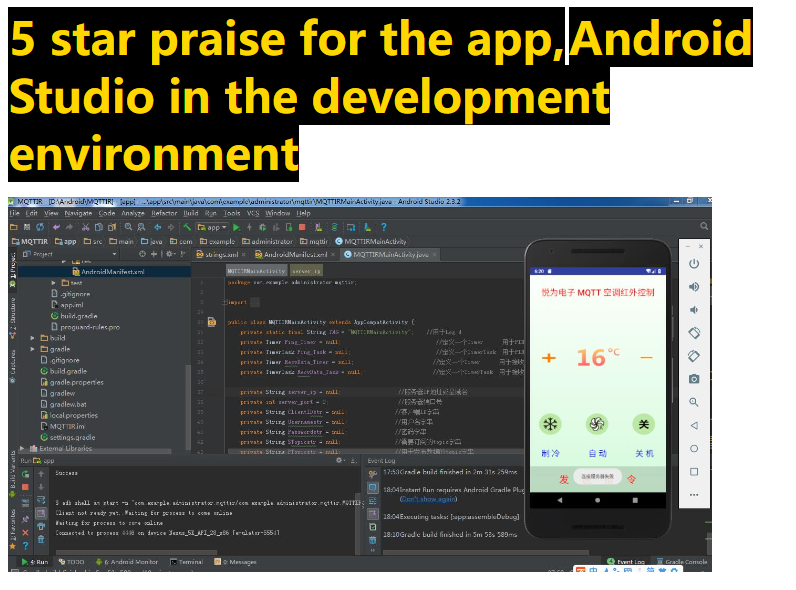
Task: Open the TODO tool window tab
Action: [71, 562]
